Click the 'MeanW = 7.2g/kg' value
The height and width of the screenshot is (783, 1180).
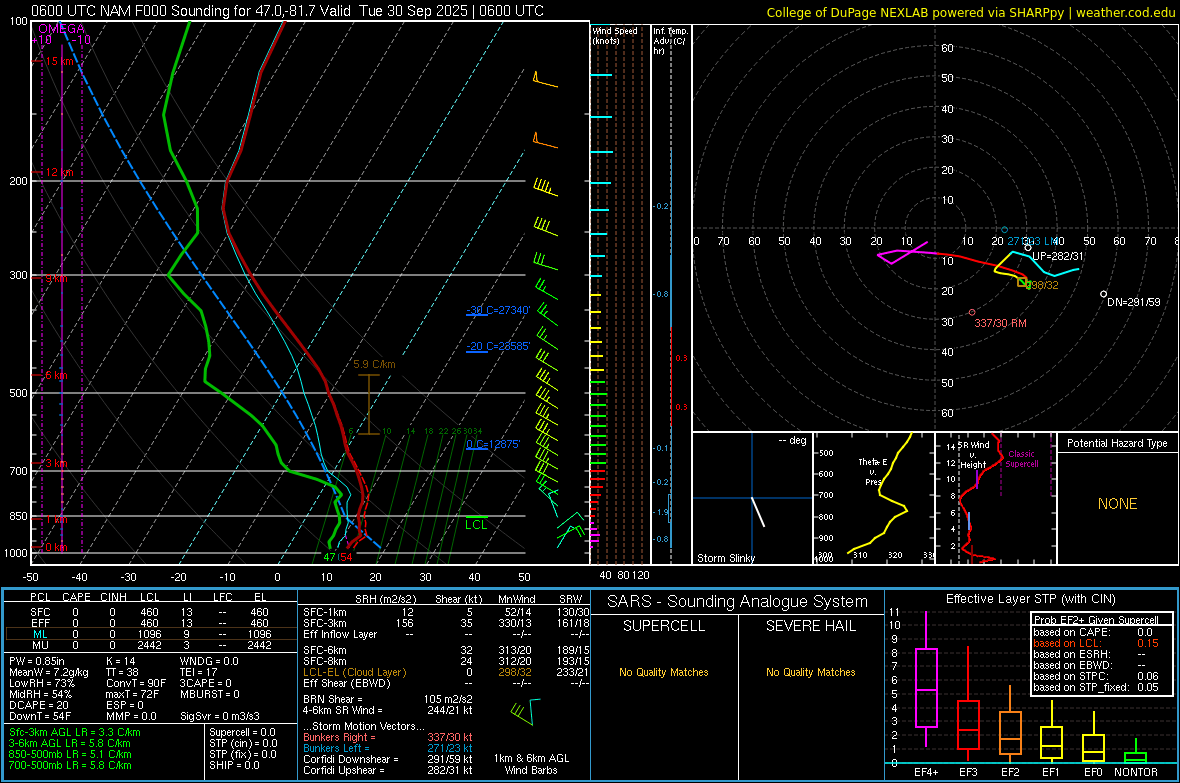[x=49, y=672]
